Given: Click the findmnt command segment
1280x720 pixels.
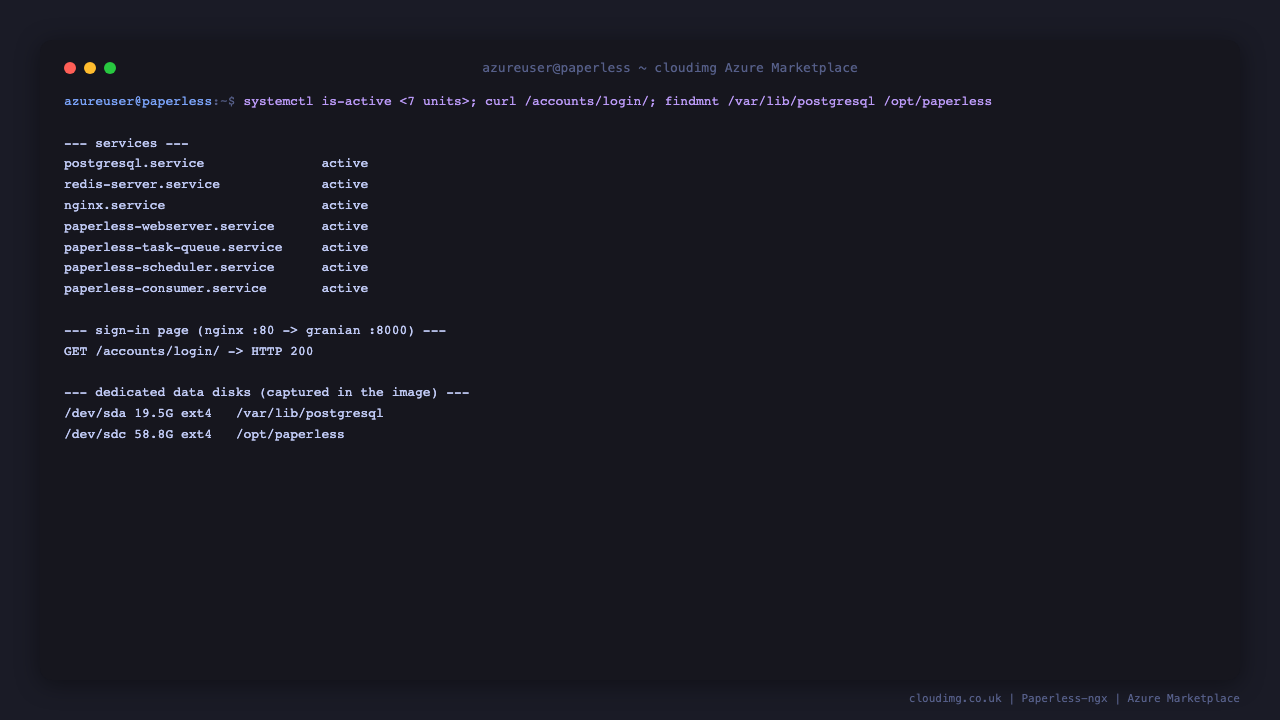Looking at the screenshot, I should (828, 101).
